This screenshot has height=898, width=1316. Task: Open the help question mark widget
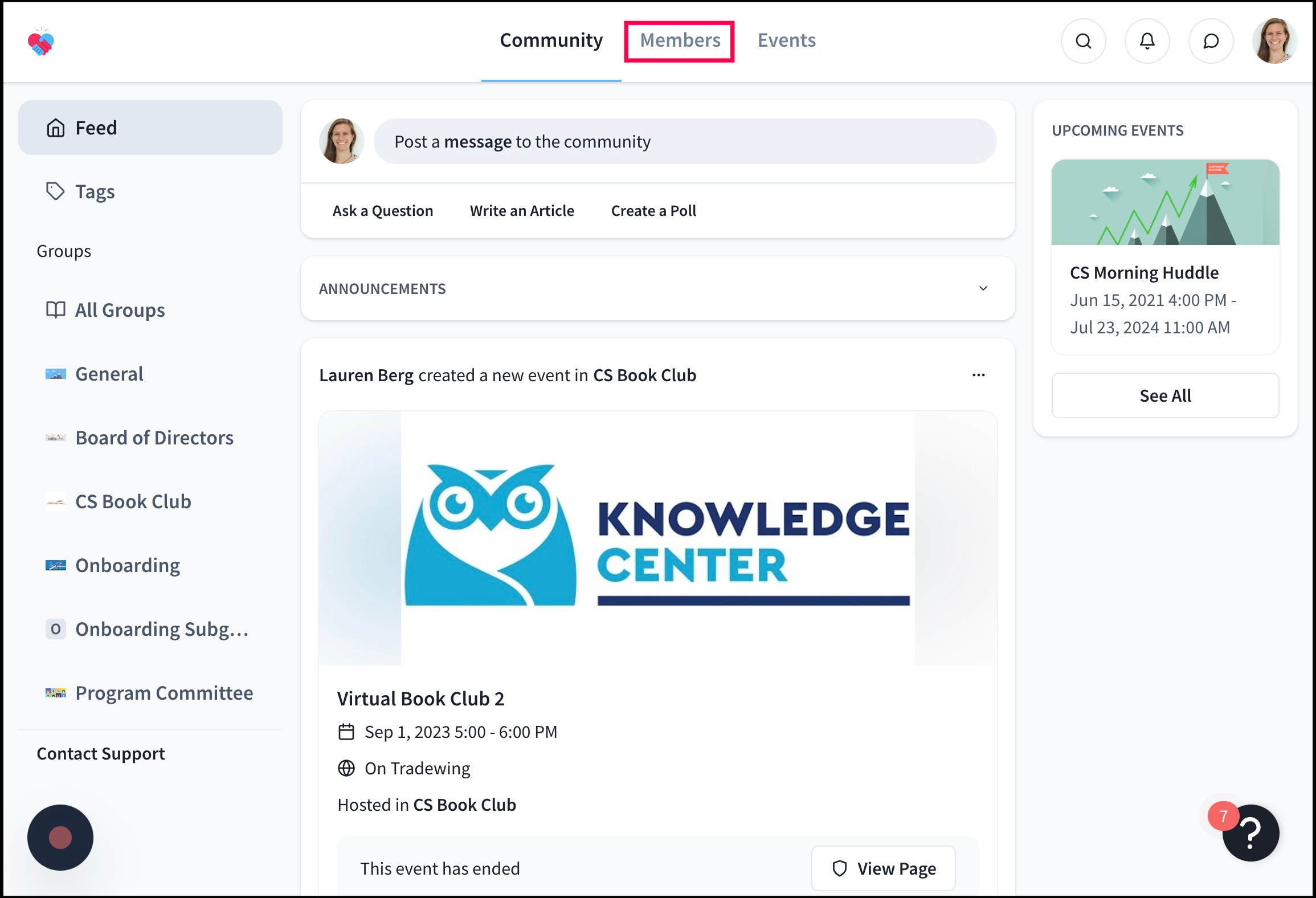pos(1251,832)
